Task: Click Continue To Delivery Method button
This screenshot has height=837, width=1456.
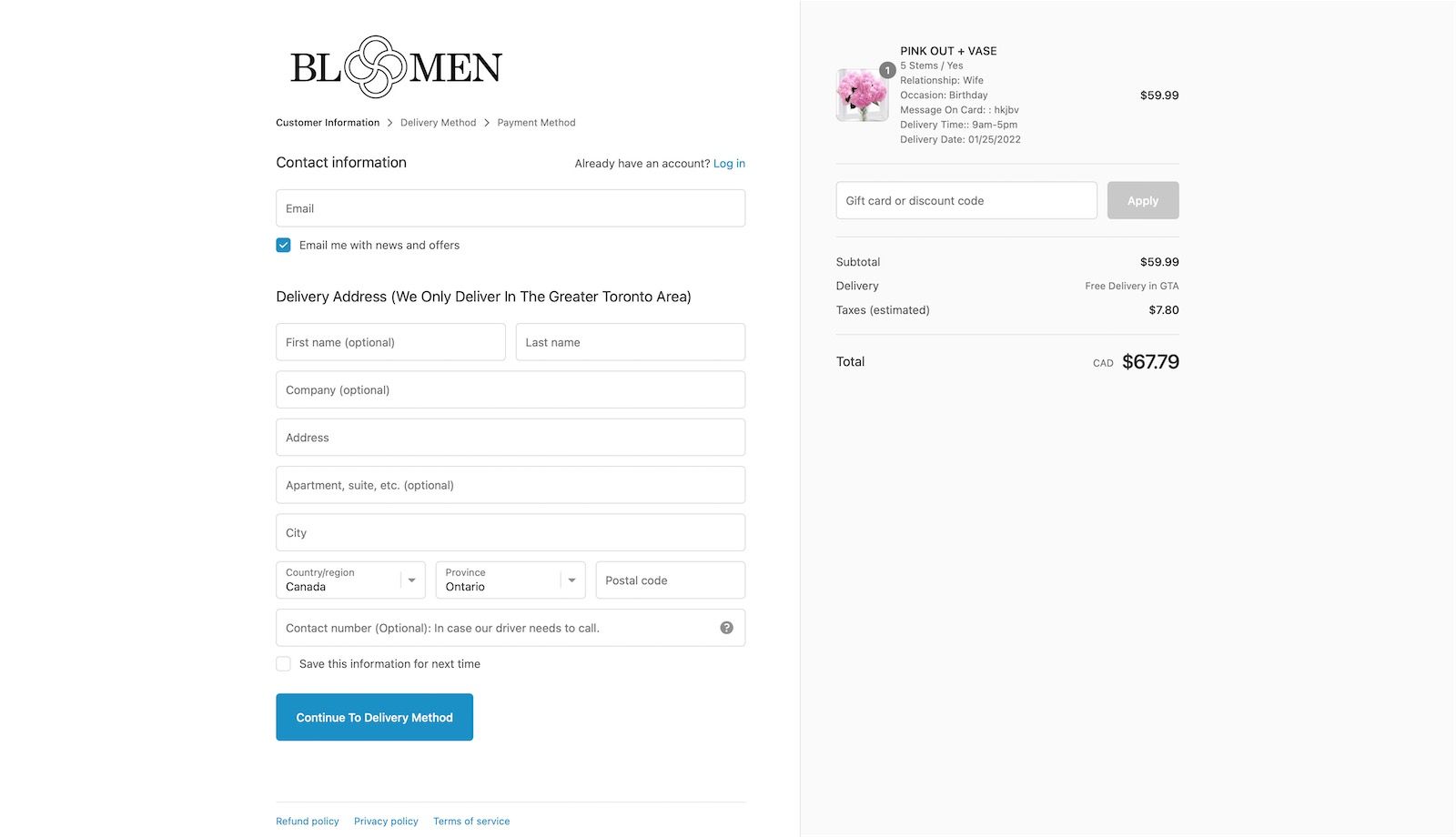Action: [x=374, y=717]
